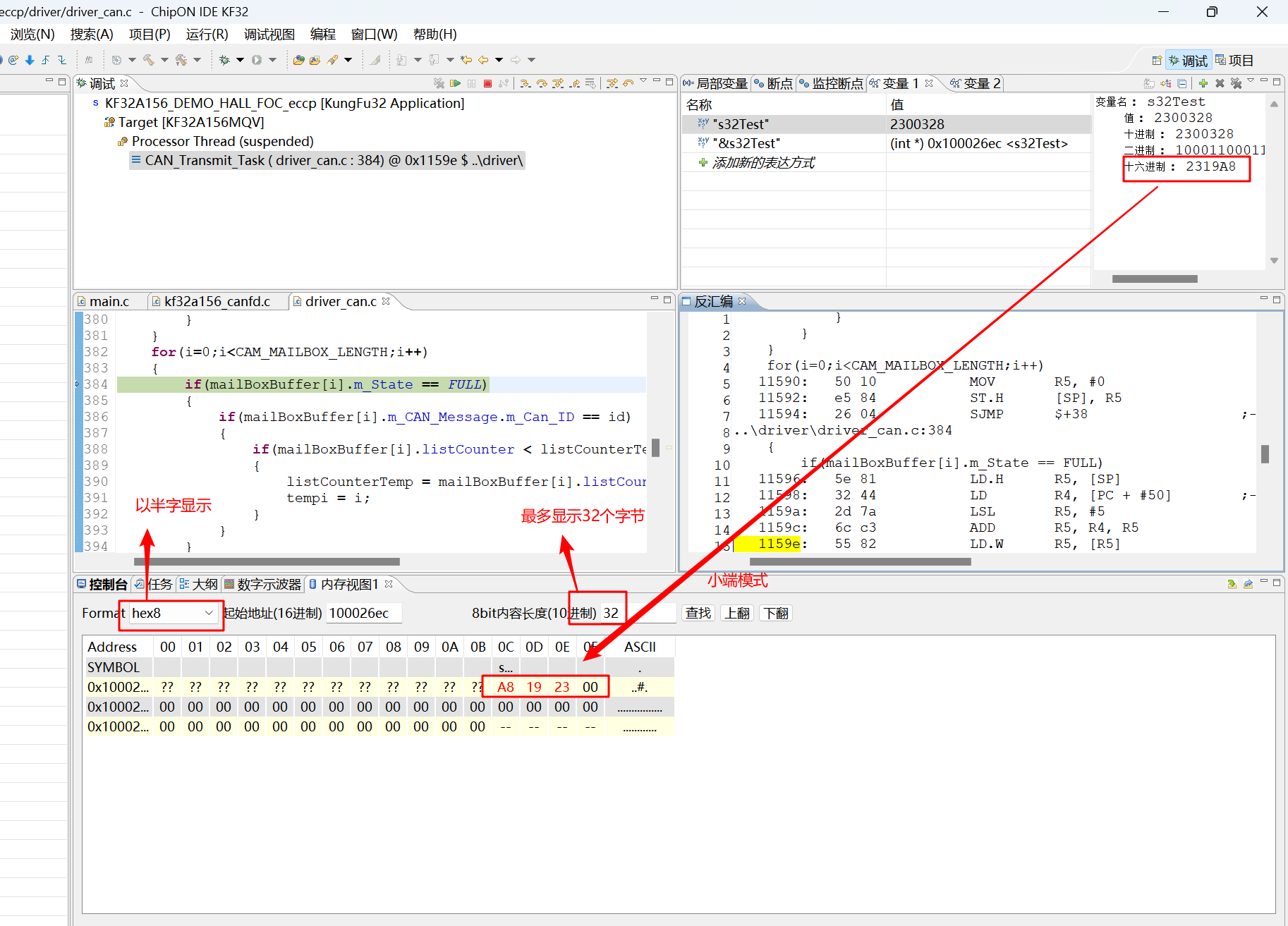
Task: Click the open folder toolbar icon
Action: 298,60
